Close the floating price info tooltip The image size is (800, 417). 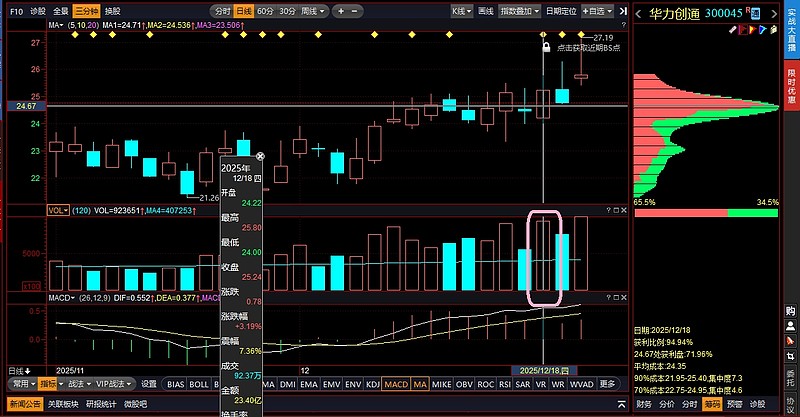coord(260,157)
